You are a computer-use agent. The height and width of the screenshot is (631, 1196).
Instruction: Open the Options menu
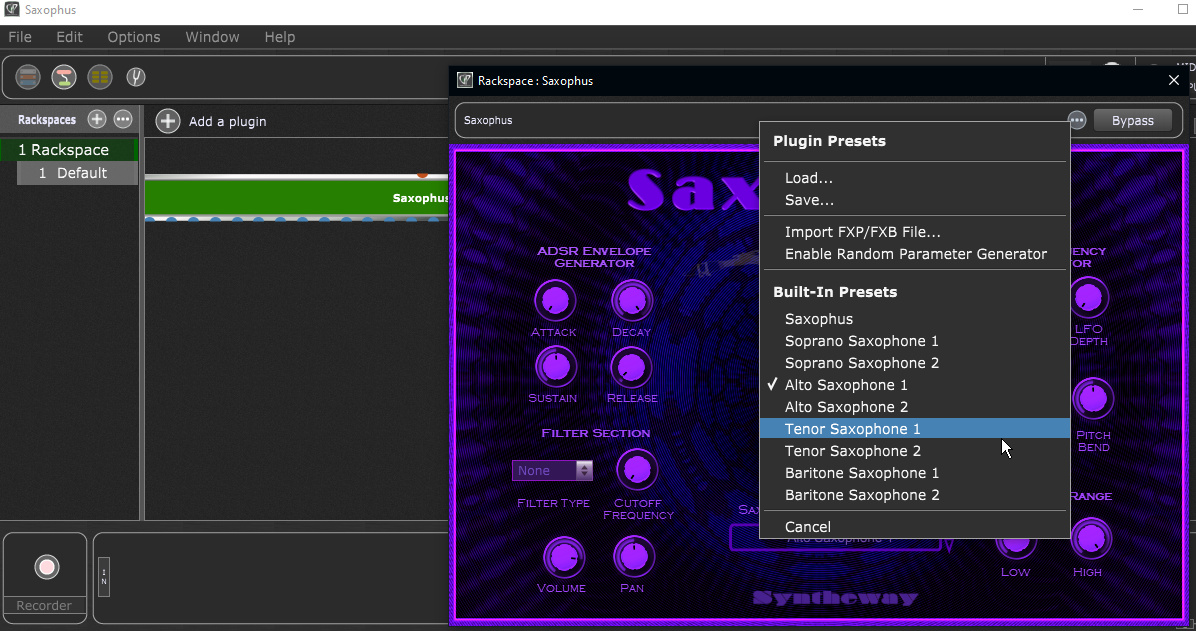[x=133, y=37]
